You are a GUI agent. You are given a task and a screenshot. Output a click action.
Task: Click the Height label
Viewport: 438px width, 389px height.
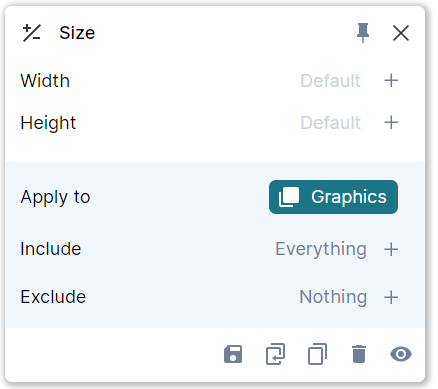pos(48,123)
